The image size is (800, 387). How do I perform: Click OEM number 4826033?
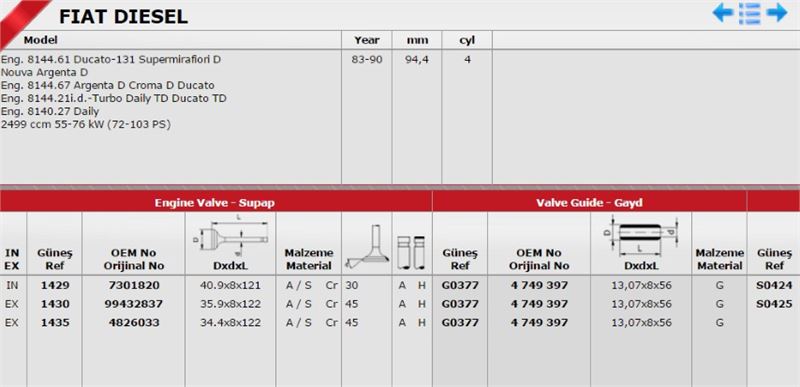(x=134, y=322)
